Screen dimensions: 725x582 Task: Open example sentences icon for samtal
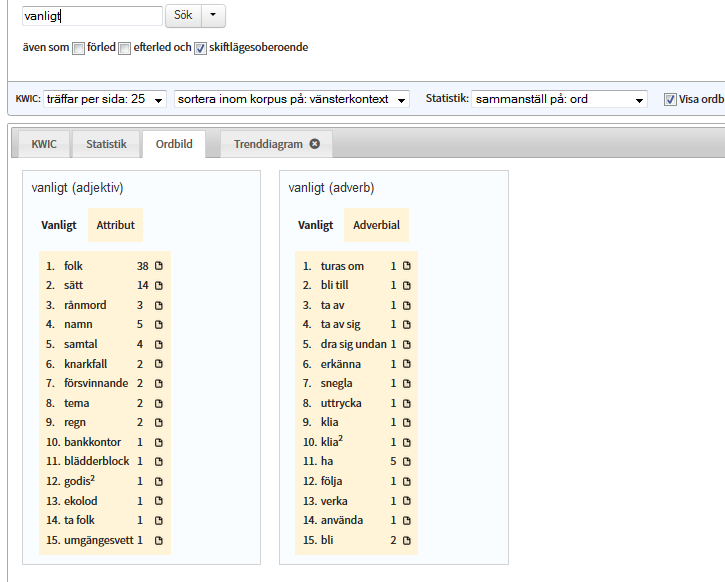[x=159, y=344]
